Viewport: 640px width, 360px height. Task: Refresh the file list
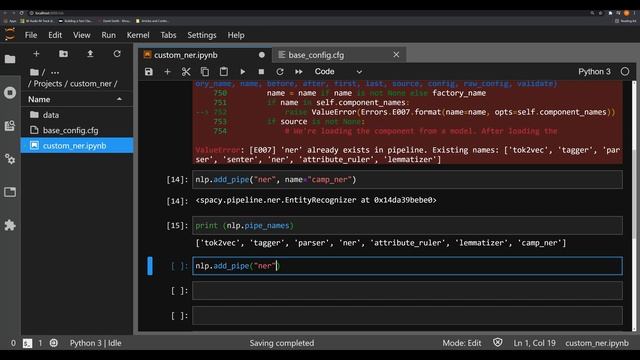(117, 54)
